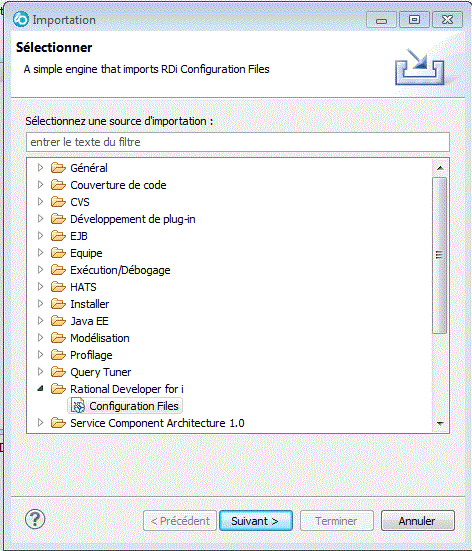The height and width of the screenshot is (551, 472).
Task: Click the scroll down arrow of the list
Action: pos(440,424)
